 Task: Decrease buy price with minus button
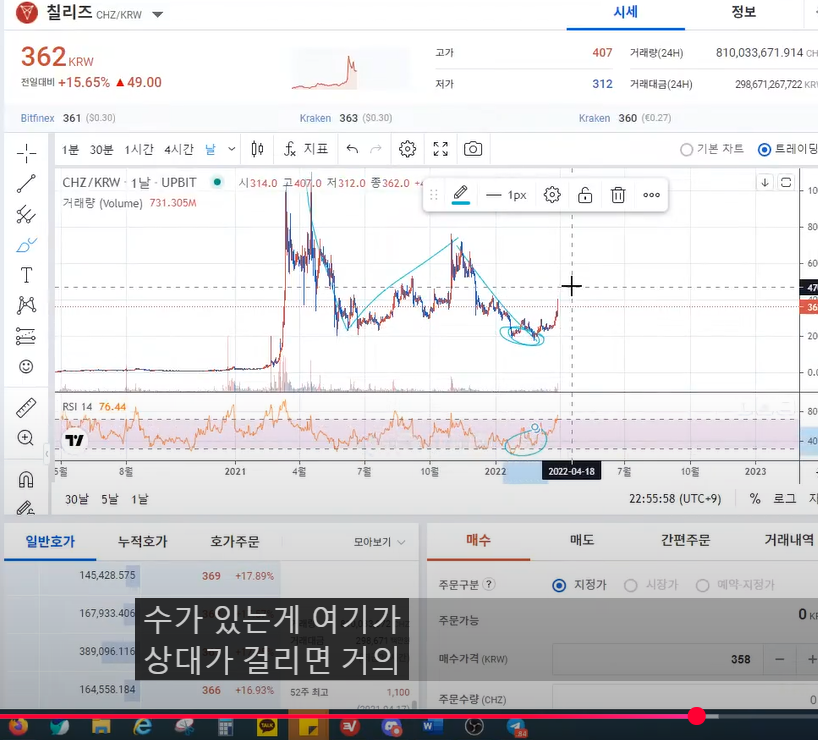point(779,659)
